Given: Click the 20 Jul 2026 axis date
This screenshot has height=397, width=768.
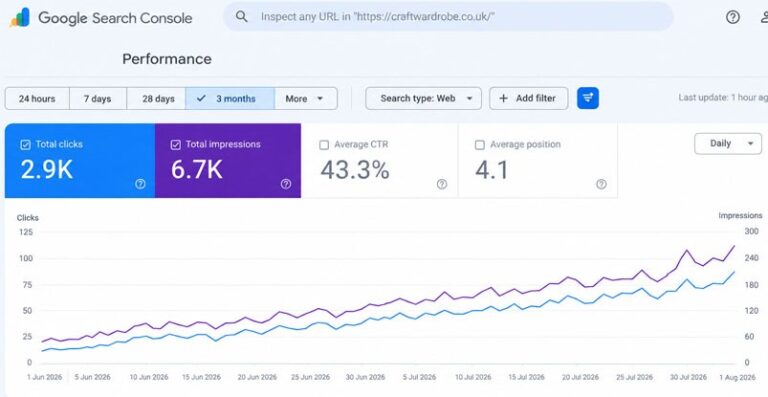Looking at the screenshot, I should tap(580, 377).
